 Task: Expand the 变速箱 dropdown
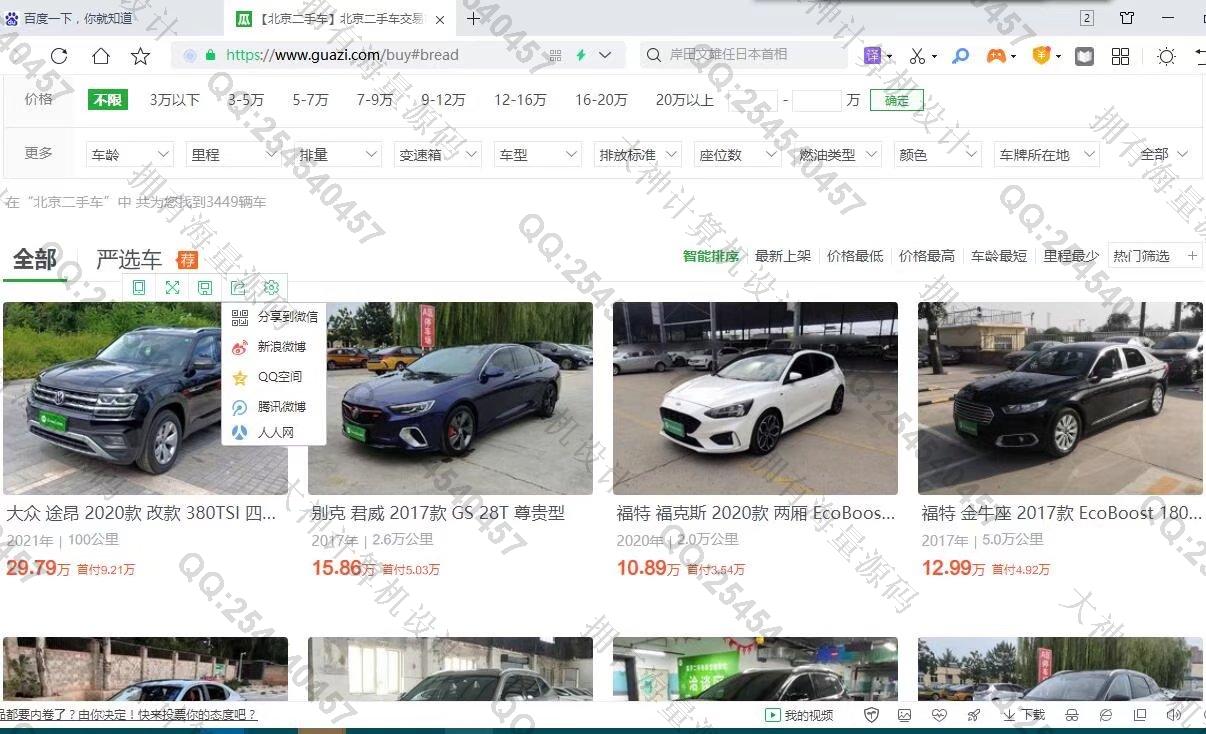pos(438,155)
